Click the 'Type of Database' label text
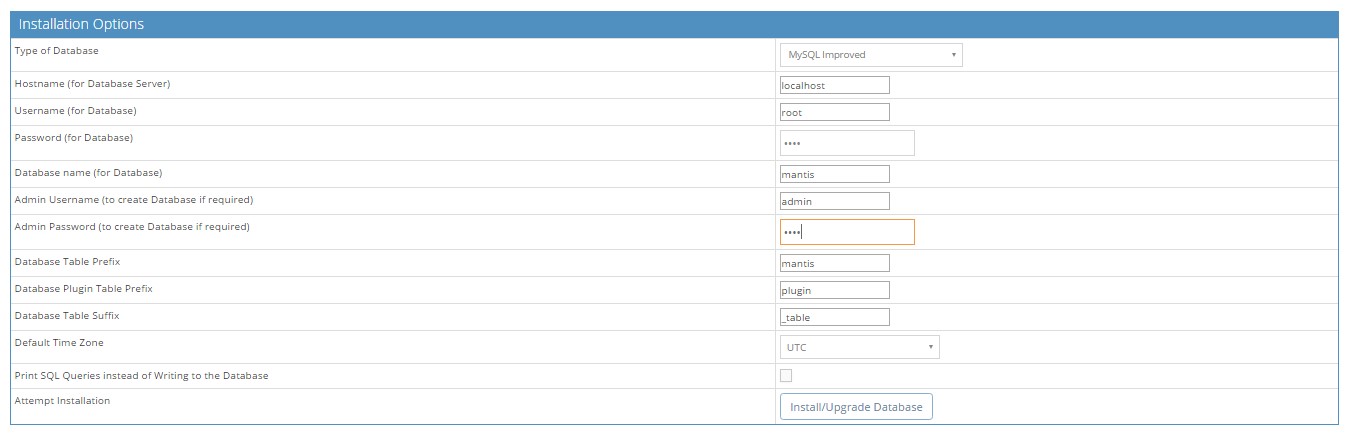 57,50
